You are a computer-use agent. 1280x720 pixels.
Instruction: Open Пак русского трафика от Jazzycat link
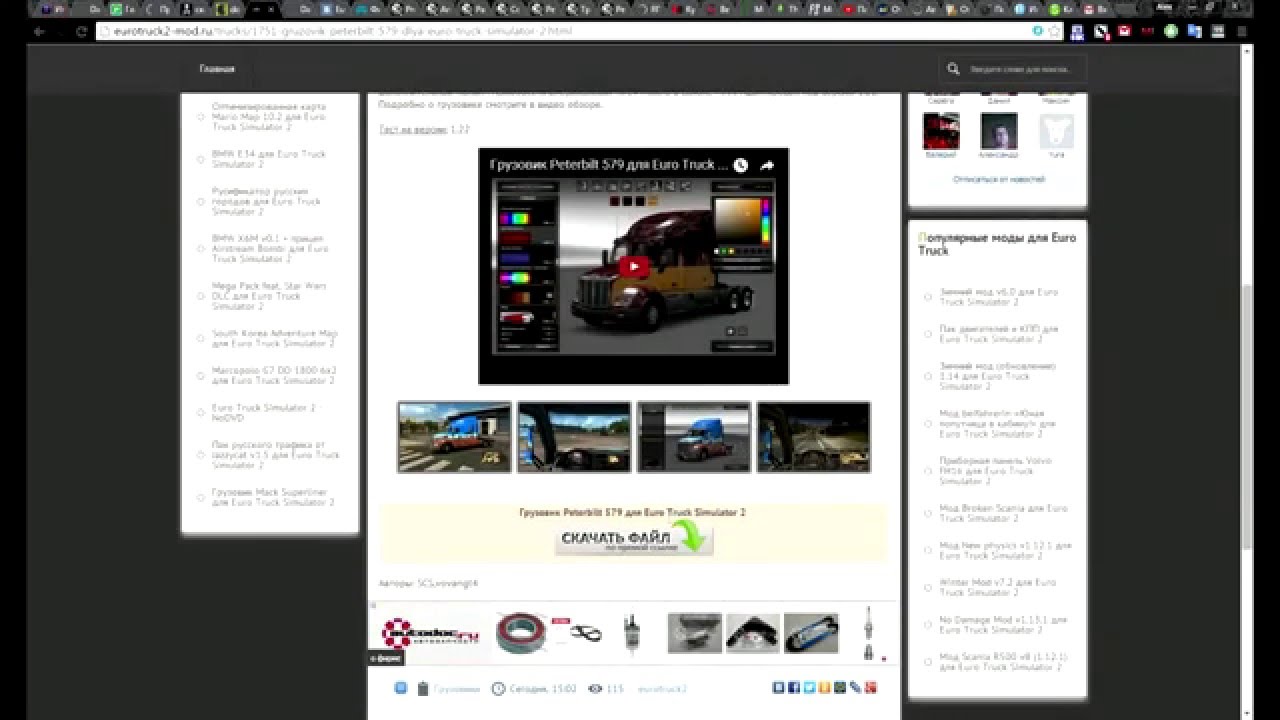click(x=276, y=454)
